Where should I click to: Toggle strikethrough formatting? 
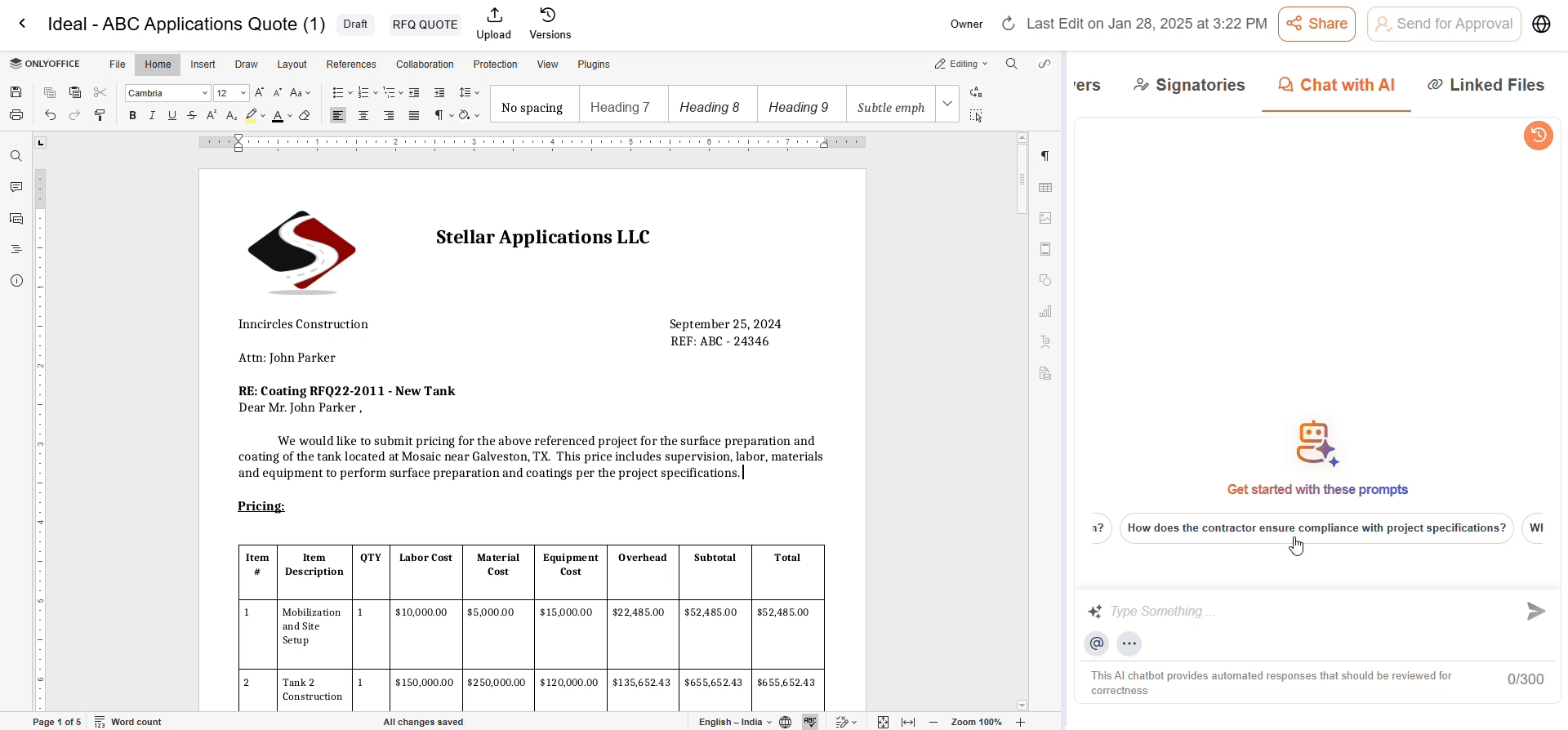192,116
